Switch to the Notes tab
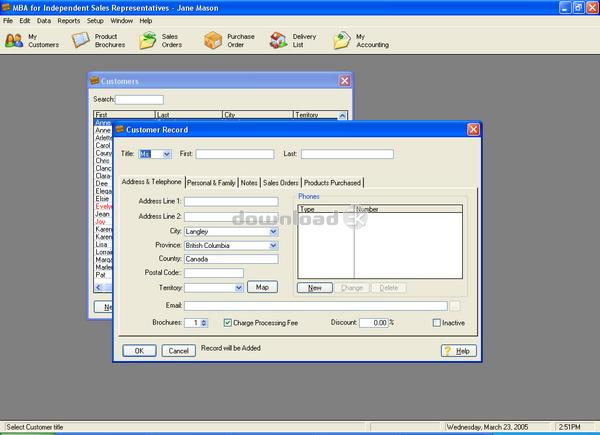The height and width of the screenshot is (435, 600). 249,183
